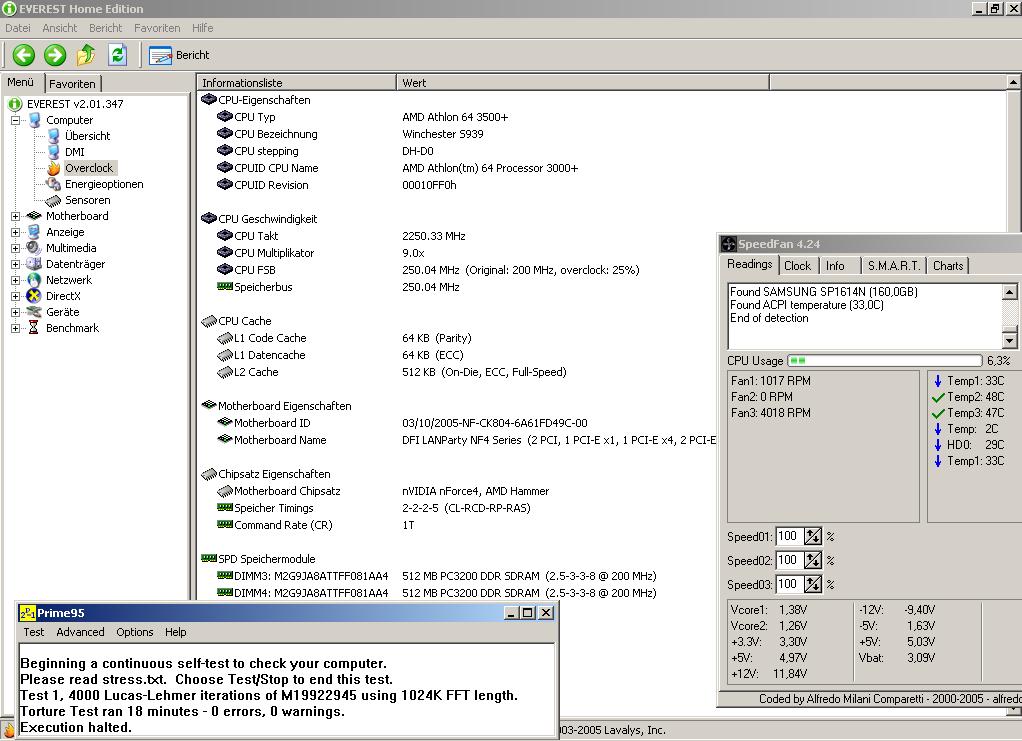Open the Hilfe menu
This screenshot has width=1022, height=741.
(x=203, y=28)
